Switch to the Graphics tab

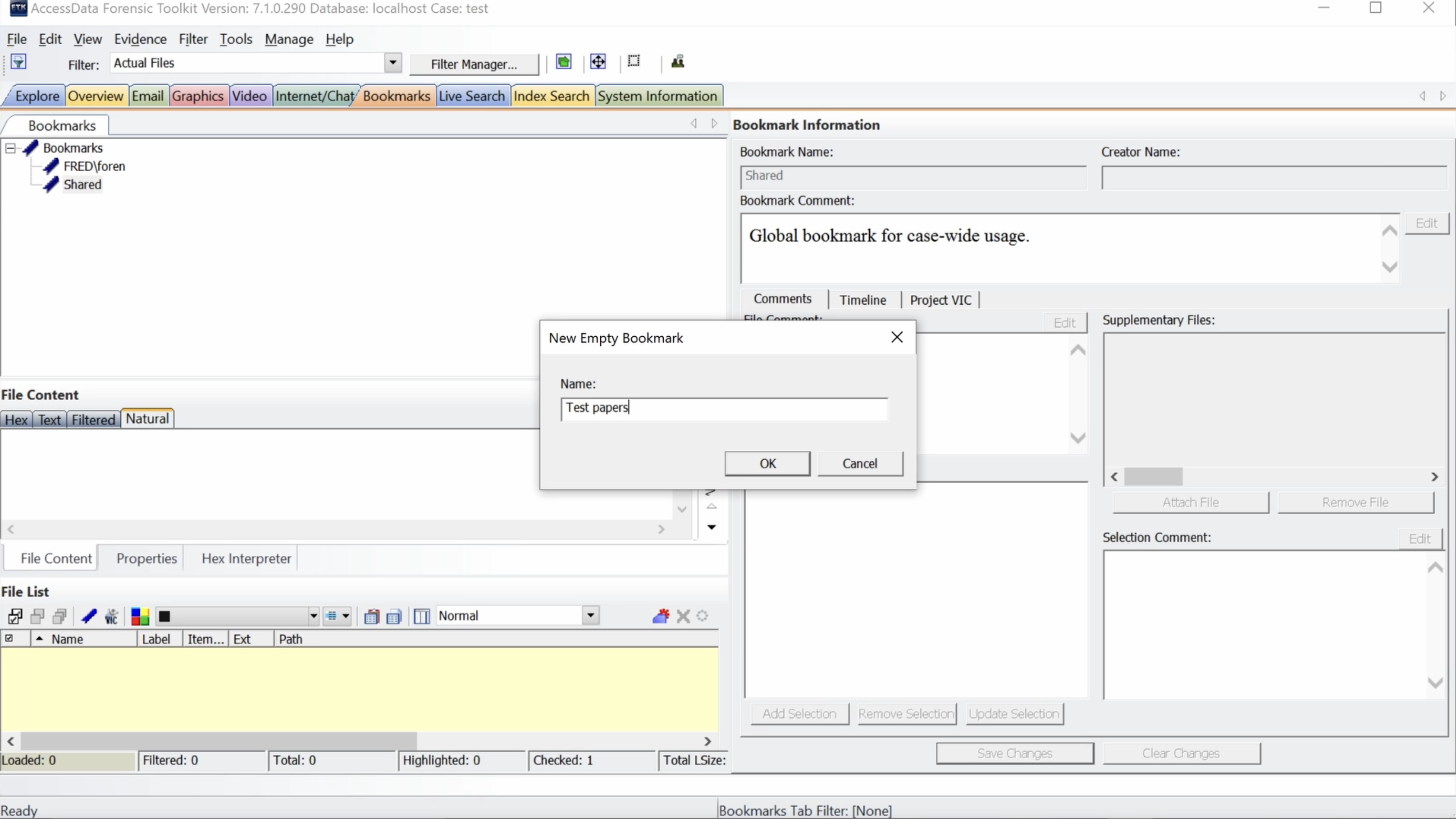198,96
